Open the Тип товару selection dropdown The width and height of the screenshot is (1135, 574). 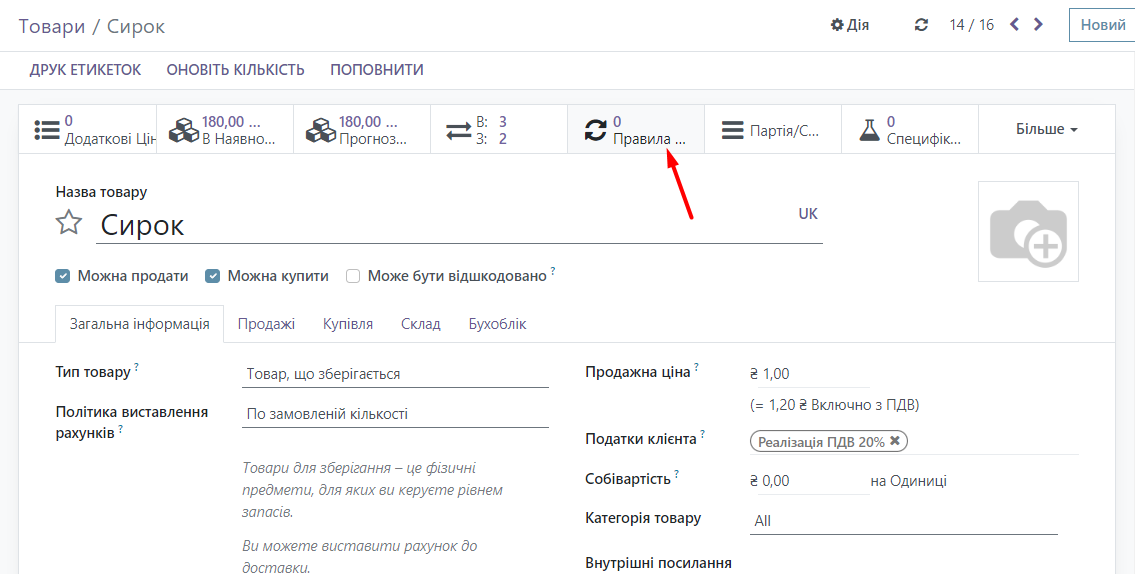[x=396, y=374]
